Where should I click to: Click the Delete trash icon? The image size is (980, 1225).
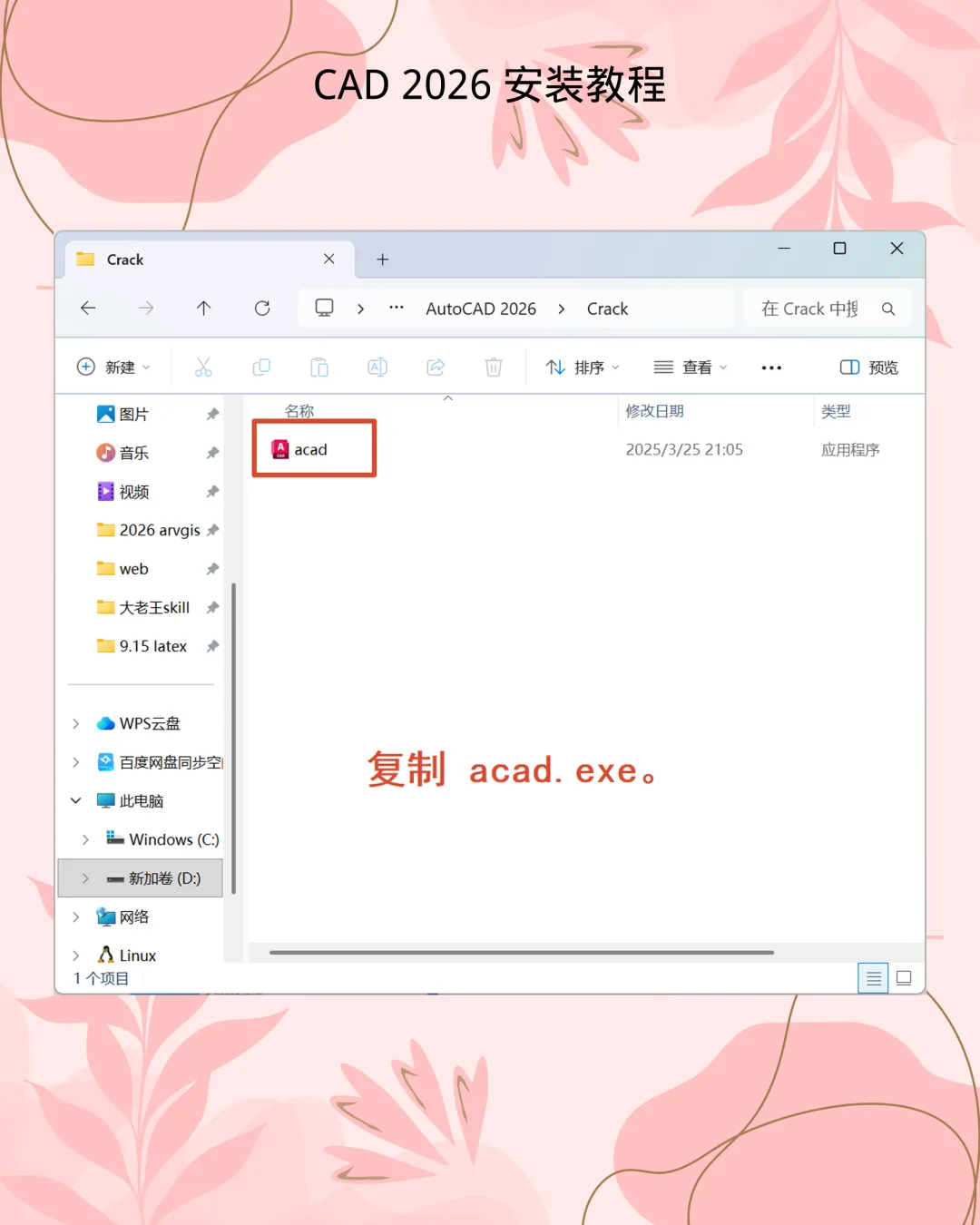[x=494, y=367]
